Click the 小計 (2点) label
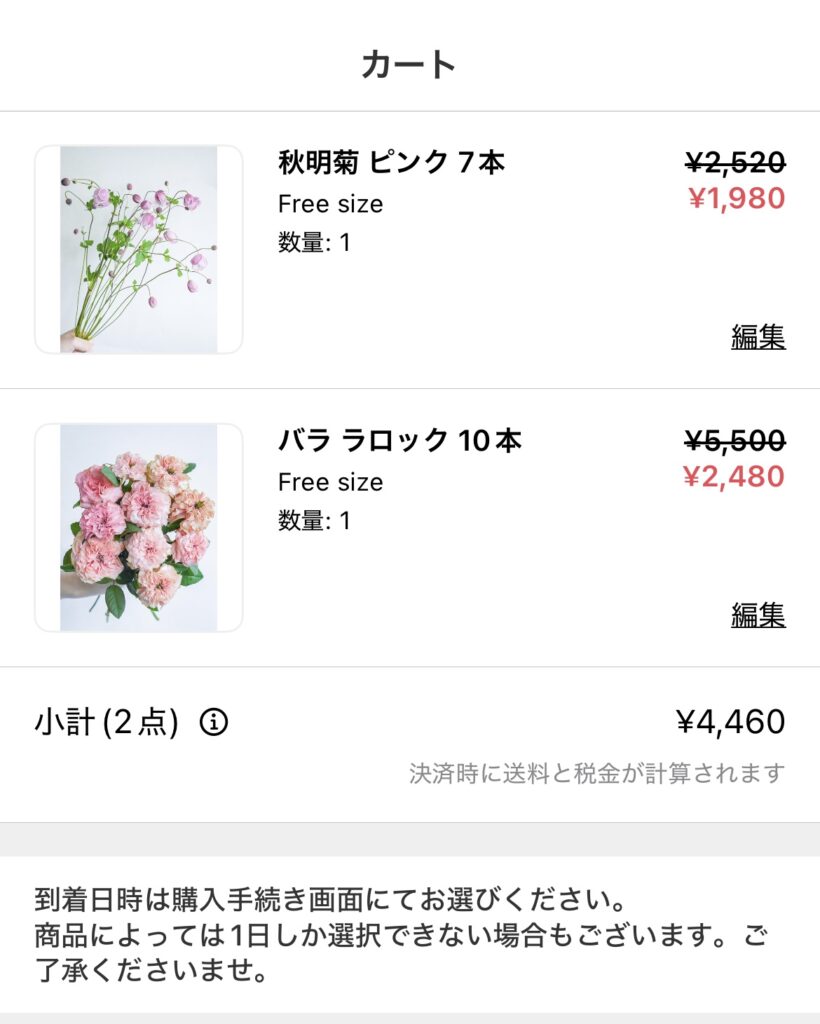 106,722
